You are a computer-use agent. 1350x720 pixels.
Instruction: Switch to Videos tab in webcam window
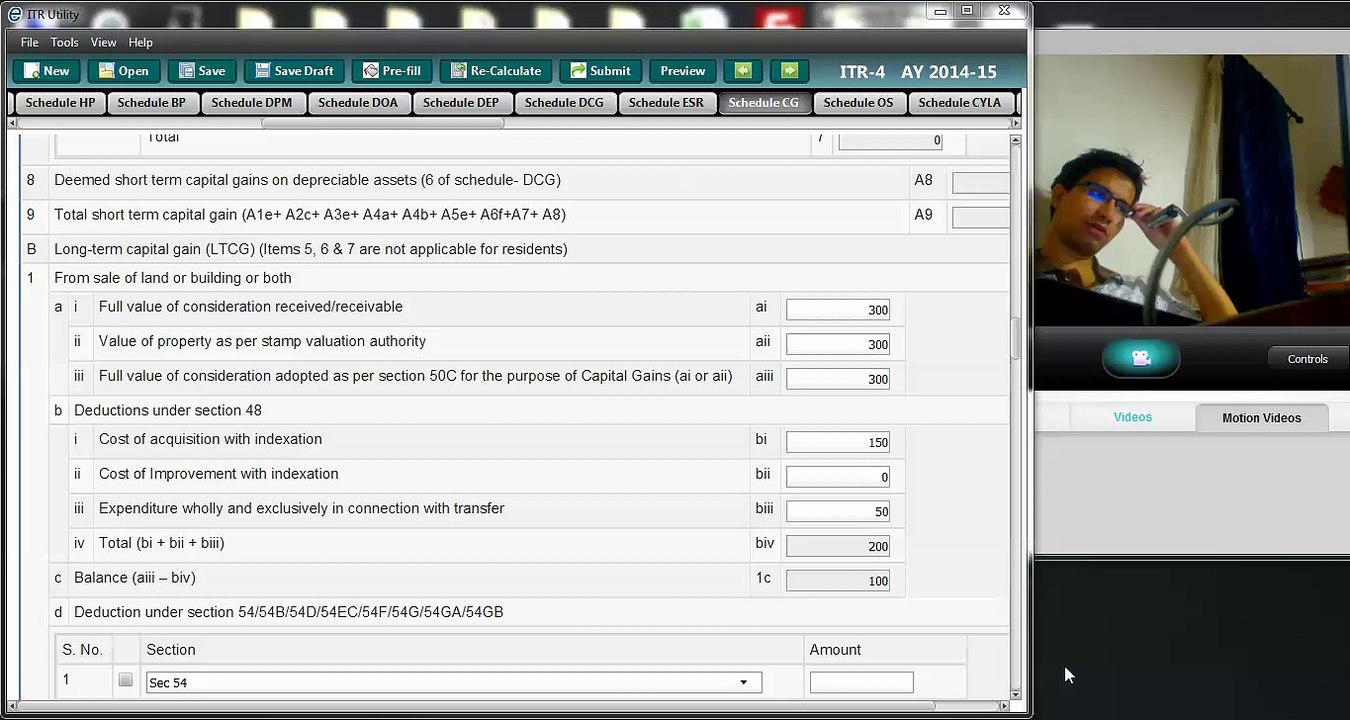pos(1133,417)
